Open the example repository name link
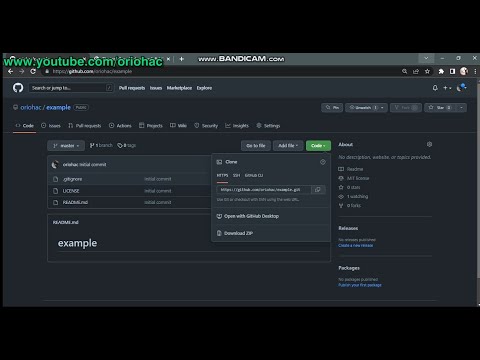The image size is (480, 360). coord(58,107)
